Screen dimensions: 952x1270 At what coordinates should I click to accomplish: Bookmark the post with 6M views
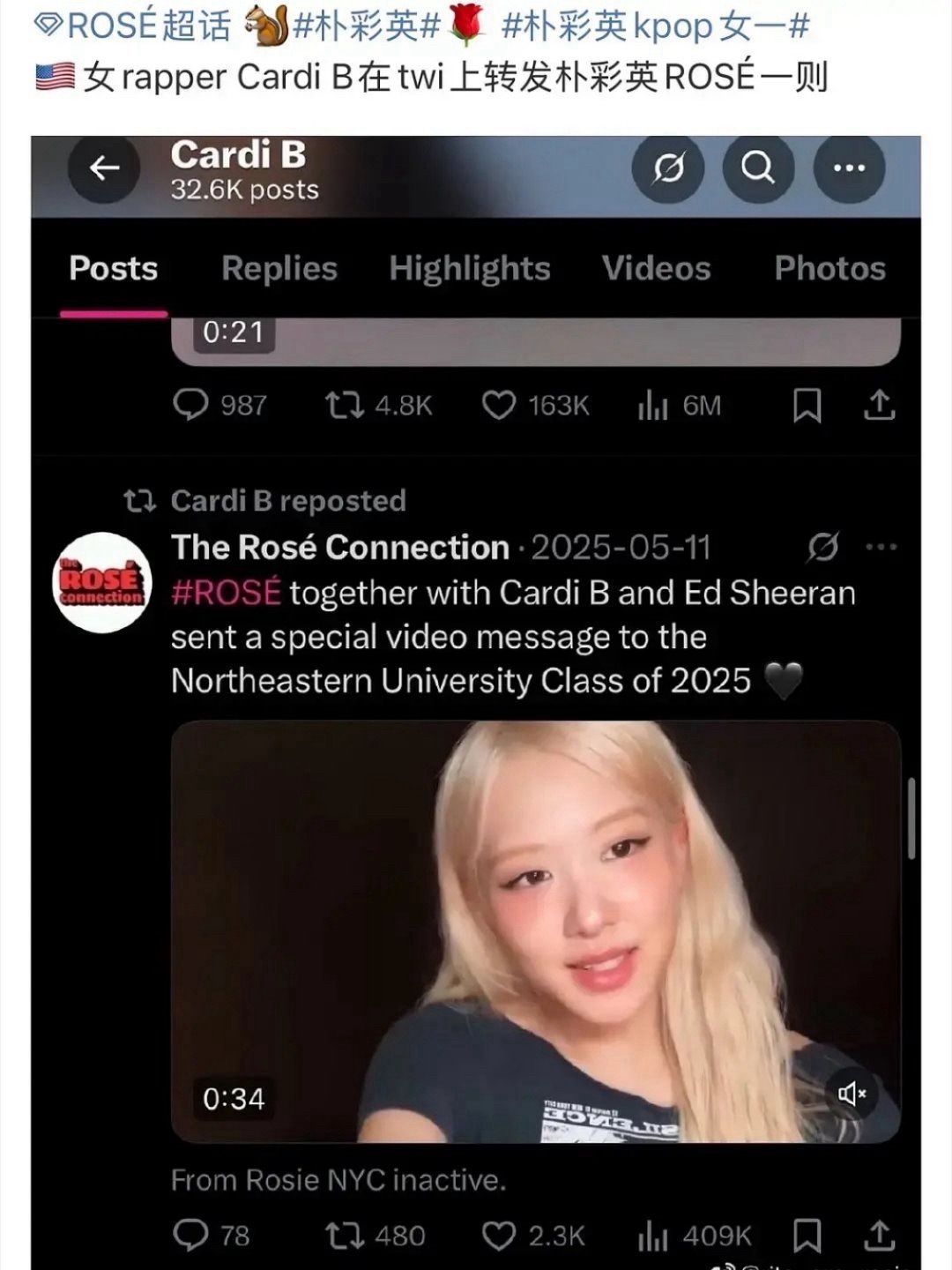pos(807,405)
